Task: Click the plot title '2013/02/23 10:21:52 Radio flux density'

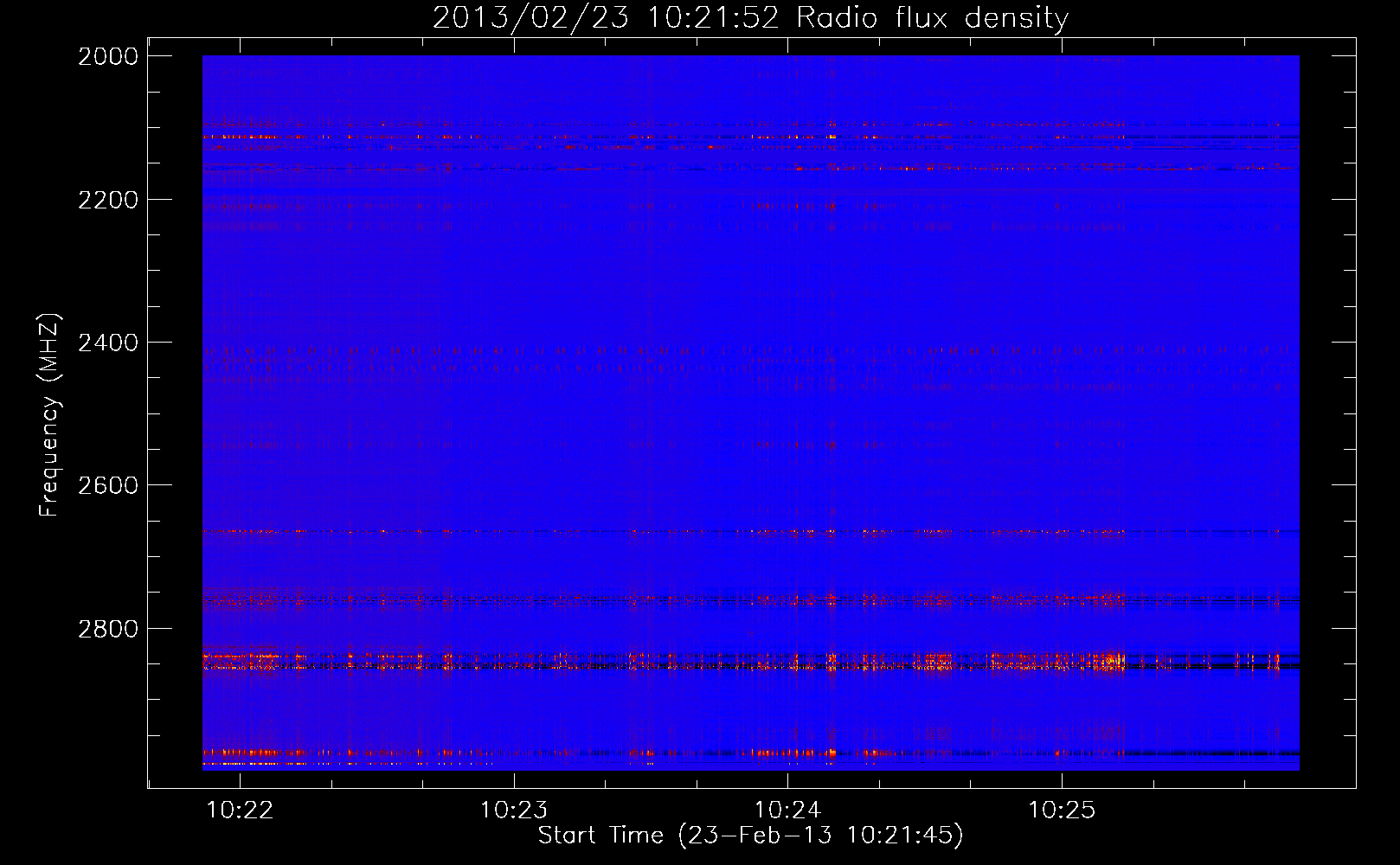Action: 750,18
